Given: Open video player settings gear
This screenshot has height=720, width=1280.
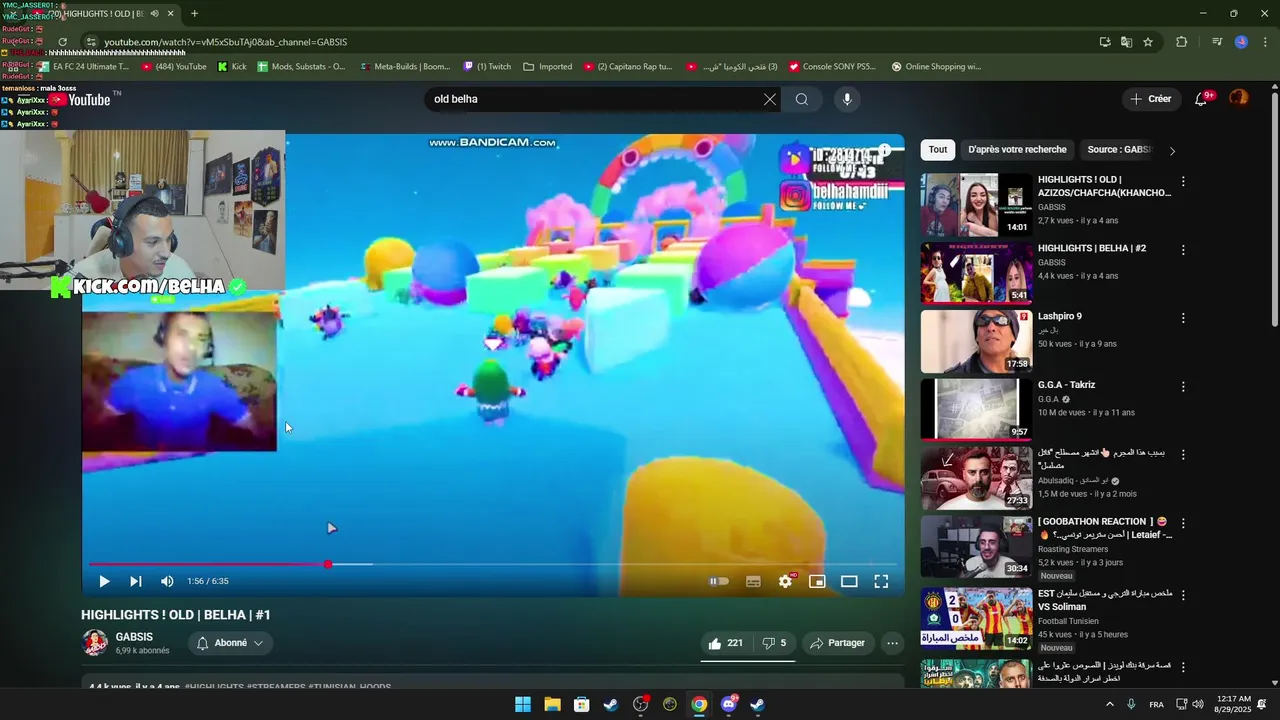Looking at the screenshot, I should [785, 581].
